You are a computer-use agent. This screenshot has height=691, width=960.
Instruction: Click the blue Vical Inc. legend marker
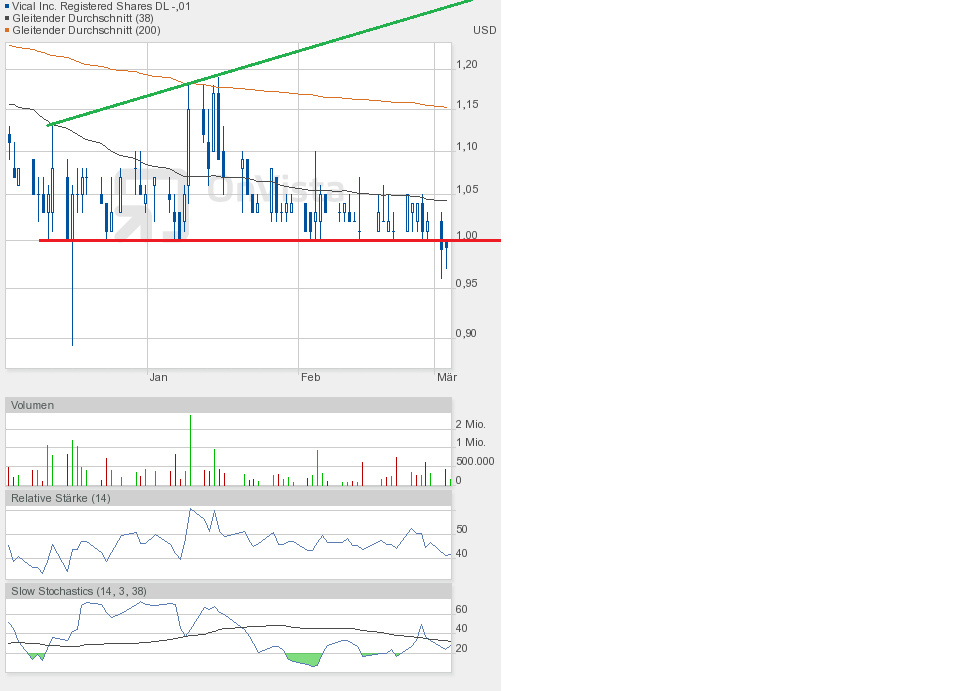[7, 6]
